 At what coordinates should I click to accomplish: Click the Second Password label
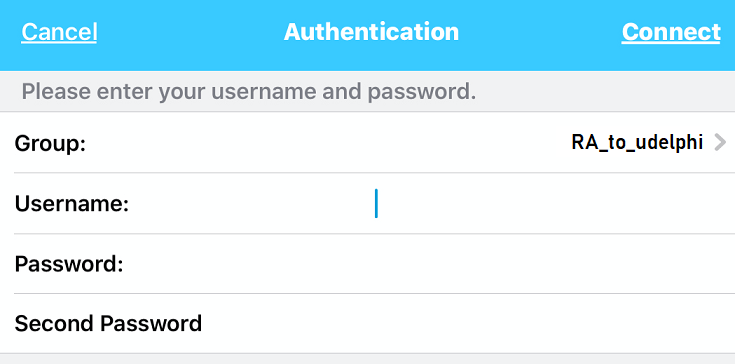[x=108, y=324]
